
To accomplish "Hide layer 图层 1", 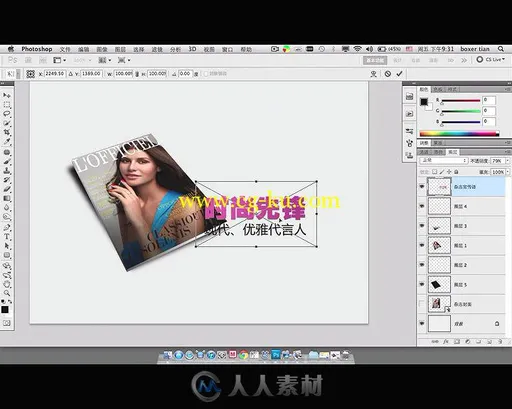I will coord(422,245).
